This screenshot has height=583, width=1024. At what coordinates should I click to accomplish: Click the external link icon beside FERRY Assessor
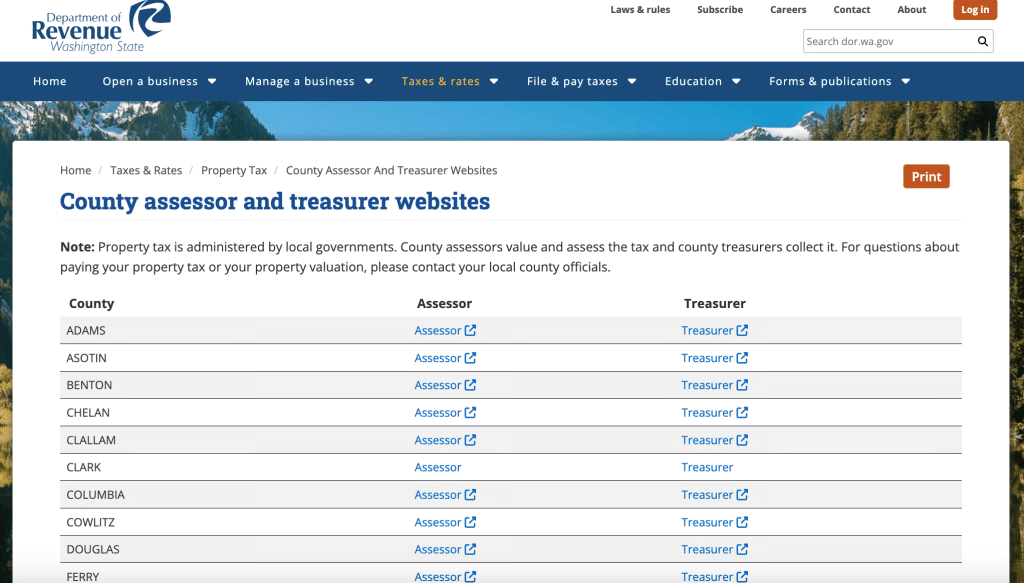coord(472,577)
